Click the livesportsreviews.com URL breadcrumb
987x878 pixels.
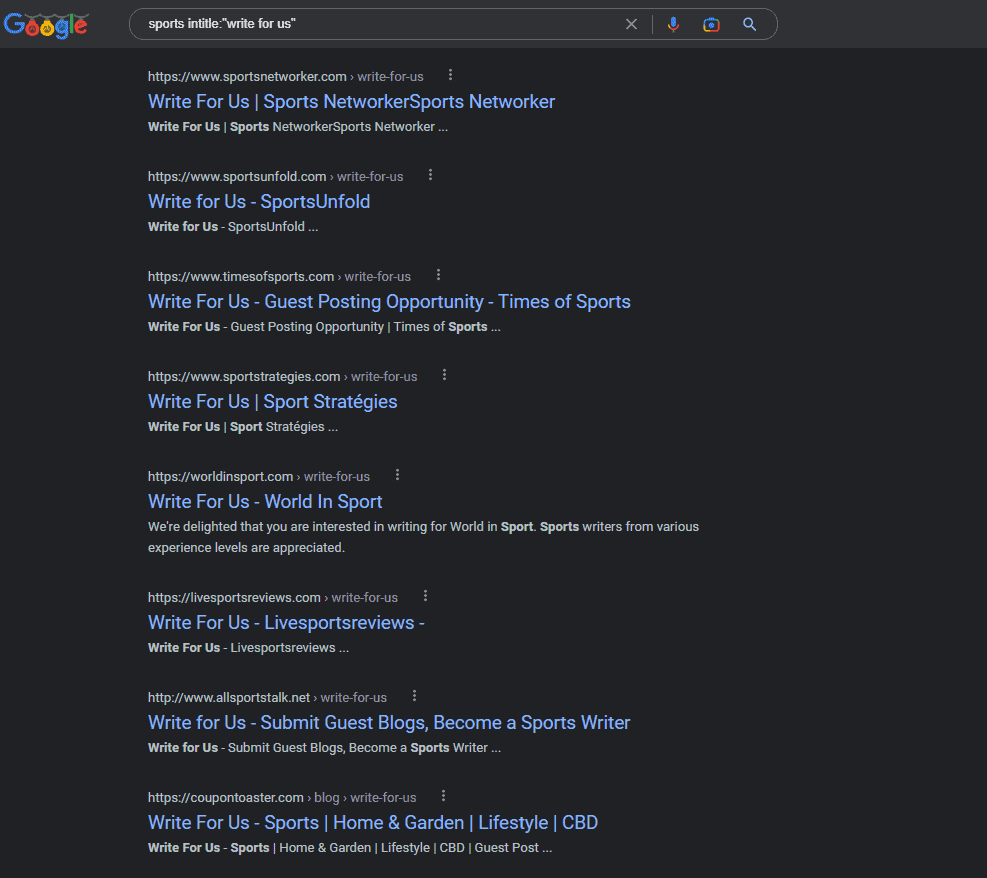click(273, 598)
